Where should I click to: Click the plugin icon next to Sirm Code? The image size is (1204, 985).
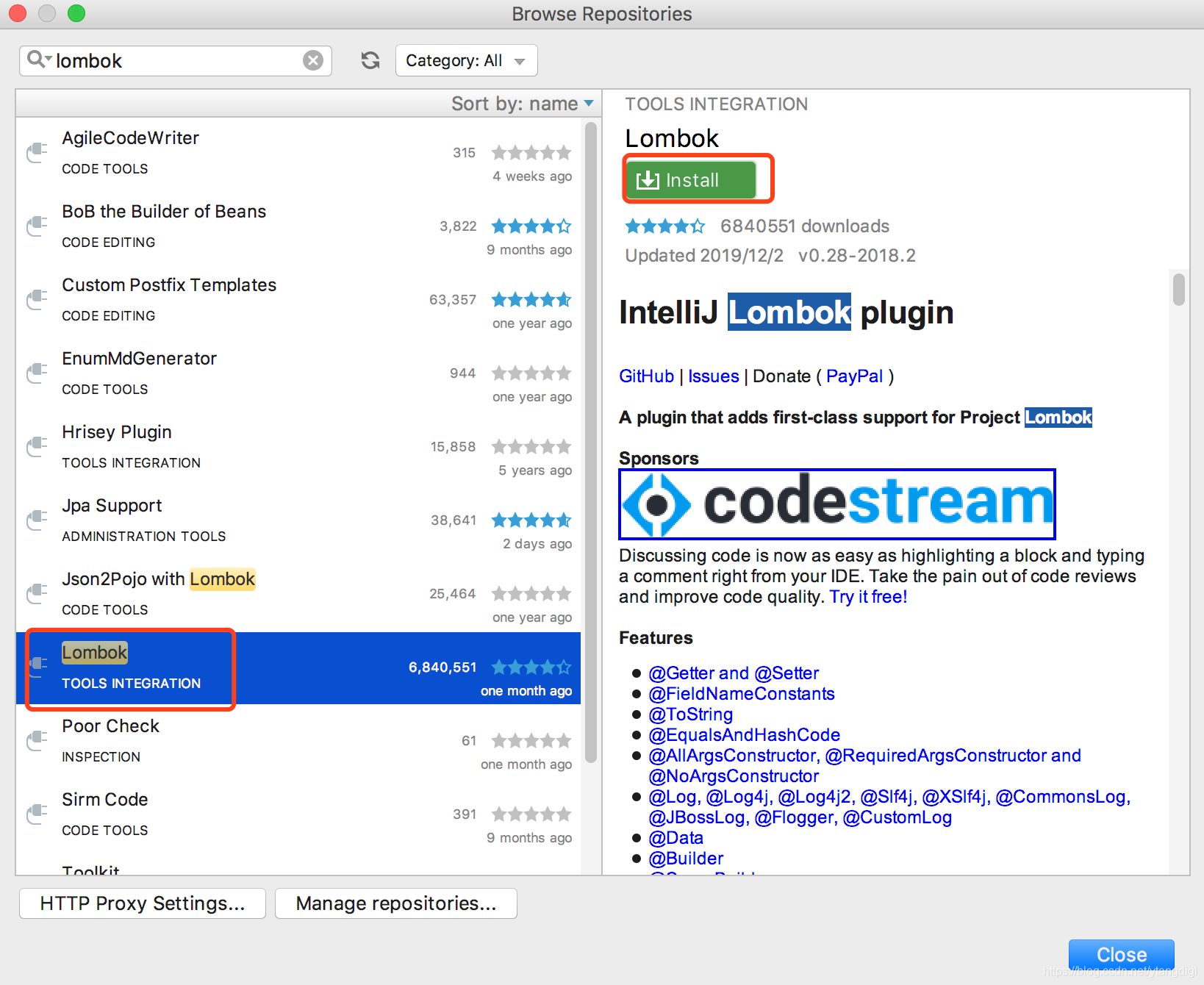click(37, 814)
